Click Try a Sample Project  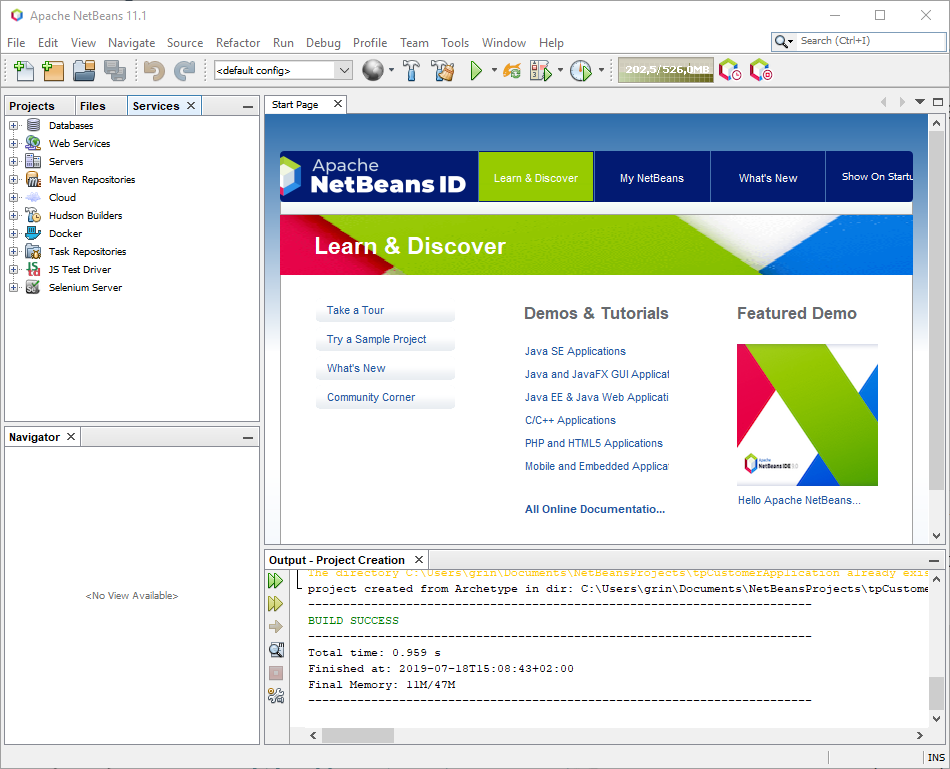point(385,339)
